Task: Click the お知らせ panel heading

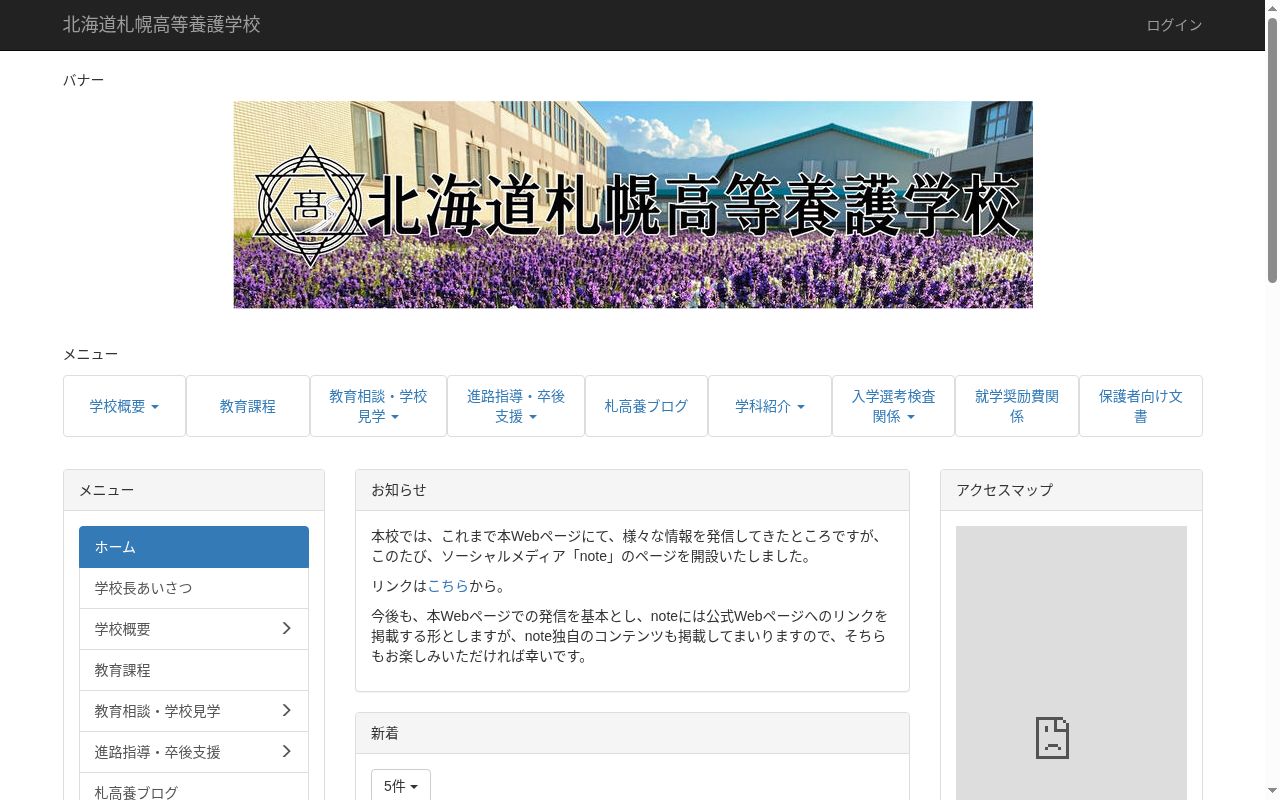Action: tap(632, 490)
